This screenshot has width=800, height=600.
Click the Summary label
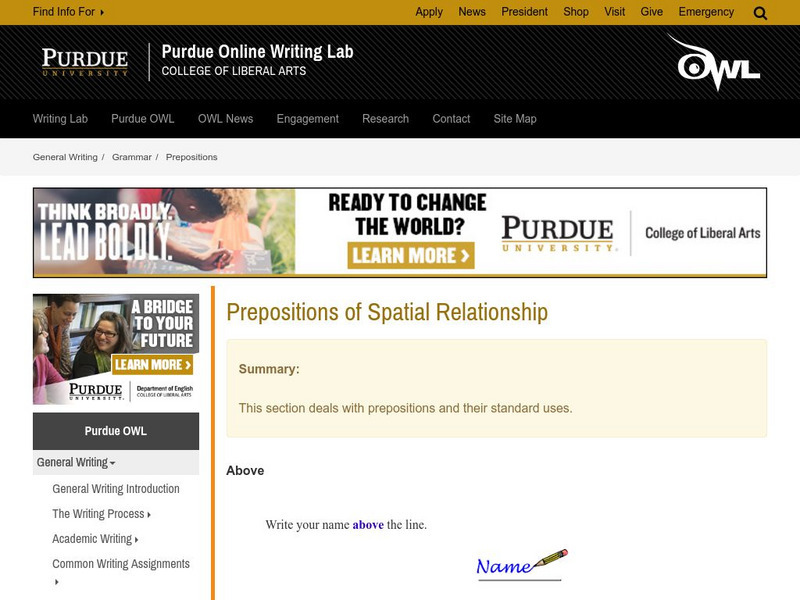pyautogui.click(x=269, y=369)
